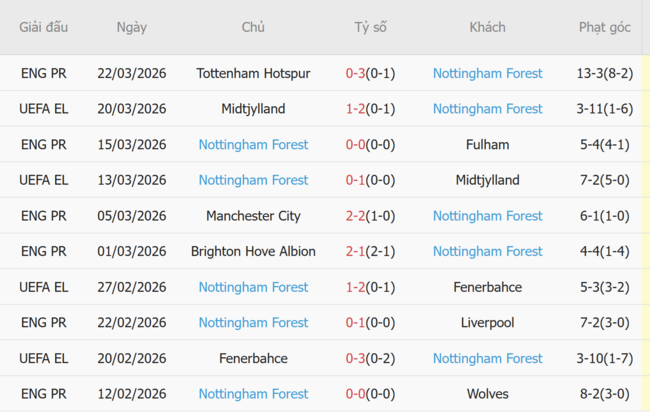Image resolution: width=650 pixels, height=416 pixels.
Task: Select the Tỷ số column header
Action: 370,27
